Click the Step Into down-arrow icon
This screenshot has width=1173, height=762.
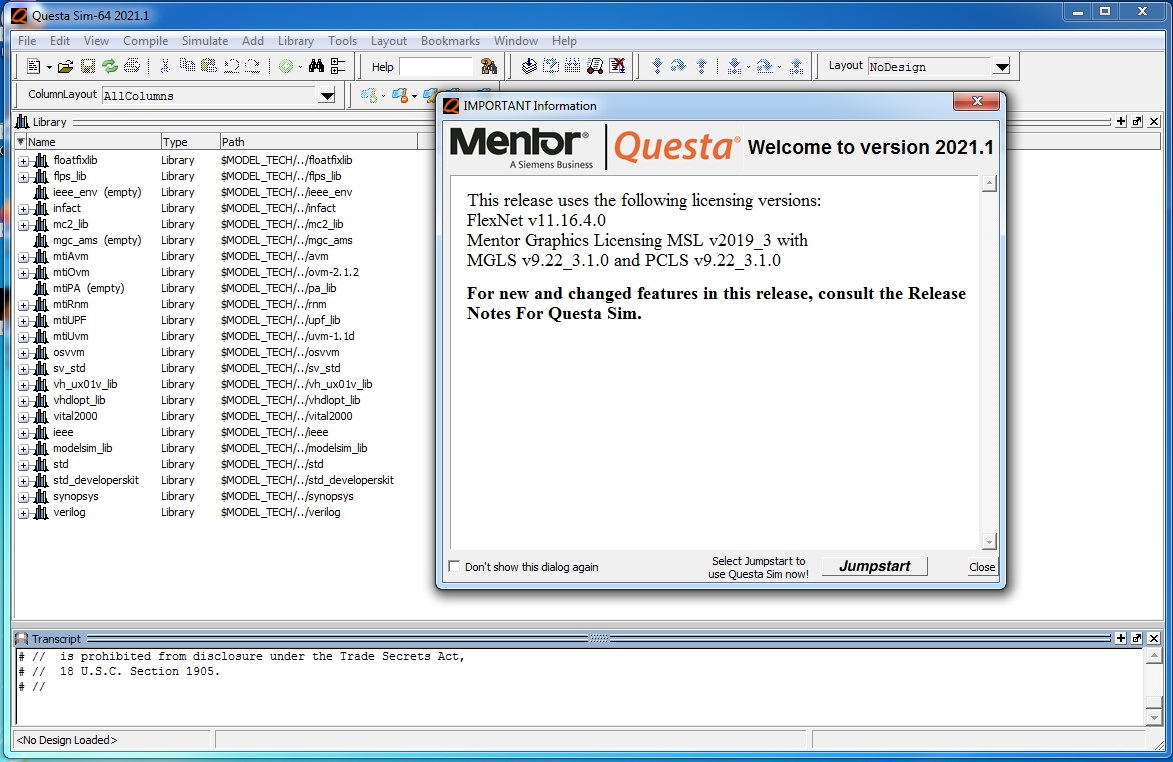pyautogui.click(x=657, y=67)
